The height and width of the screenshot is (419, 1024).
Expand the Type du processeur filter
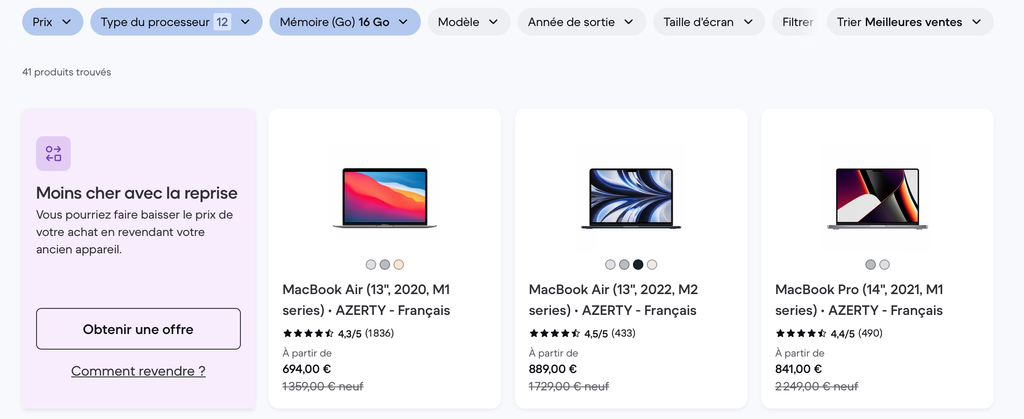pyautogui.click(x=176, y=22)
